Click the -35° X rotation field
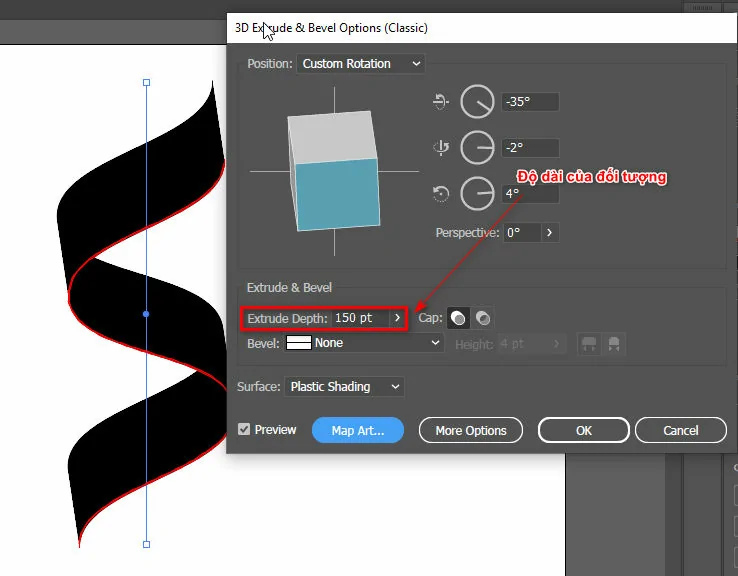Image resolution: width=738 pixels, height=576 pixels. pos(530,102)
